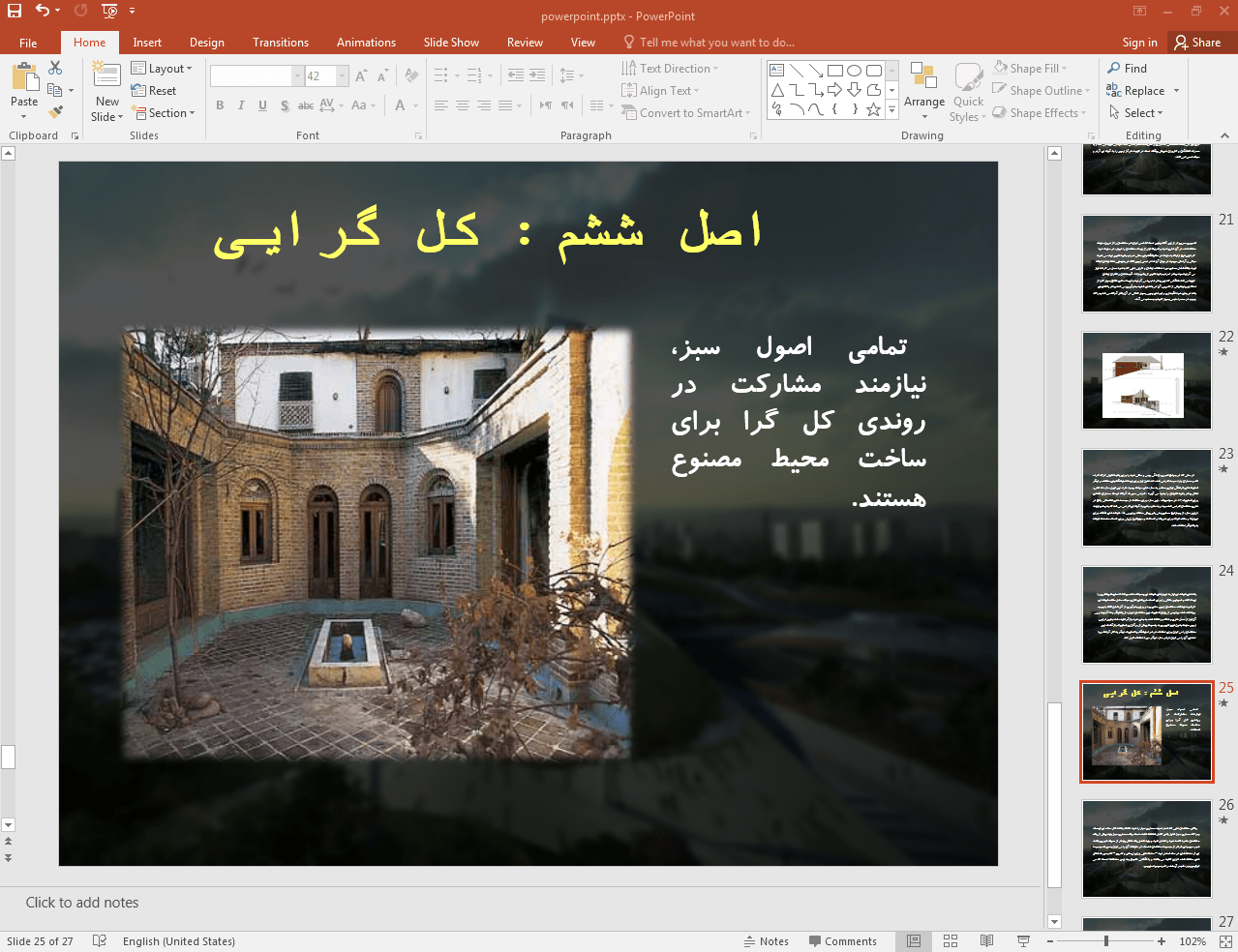1238x952 pixels.
Task: Apply Format Painter brush
Action: point(55,112)
